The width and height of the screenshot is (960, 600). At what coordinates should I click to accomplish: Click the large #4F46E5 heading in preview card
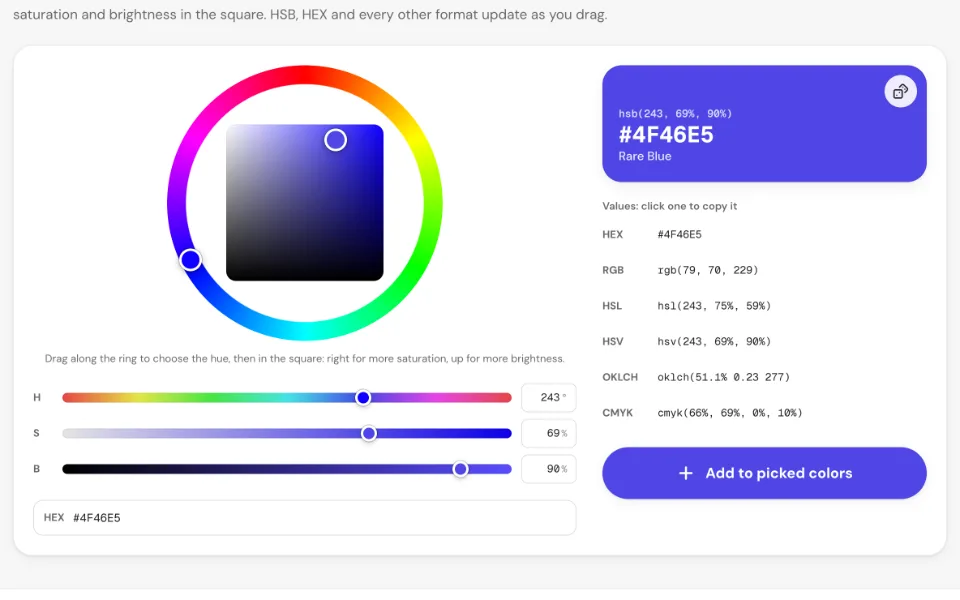[666, 135]
